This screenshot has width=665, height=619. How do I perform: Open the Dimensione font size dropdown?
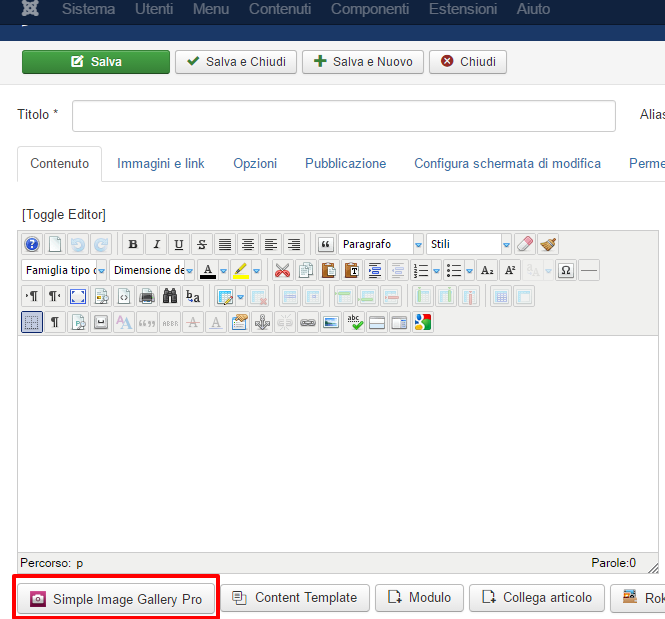coord(152,270)
